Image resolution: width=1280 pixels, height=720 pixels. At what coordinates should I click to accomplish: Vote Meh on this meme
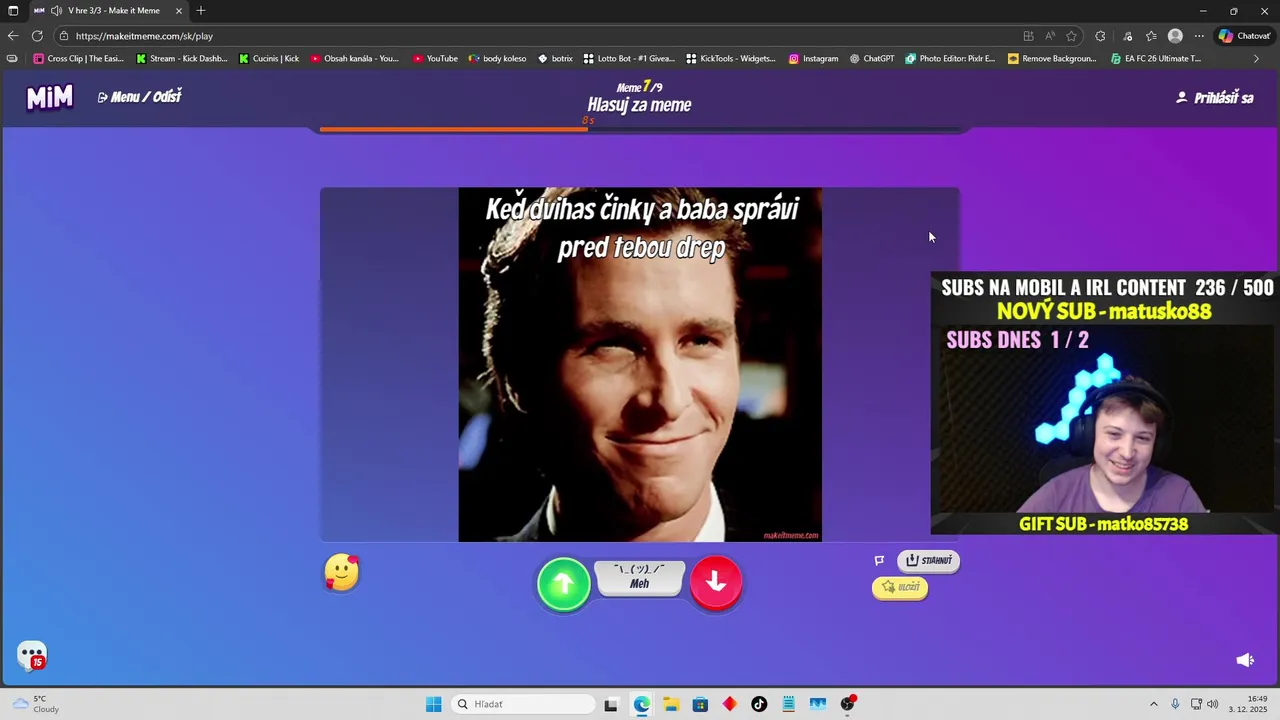point(640,578)
